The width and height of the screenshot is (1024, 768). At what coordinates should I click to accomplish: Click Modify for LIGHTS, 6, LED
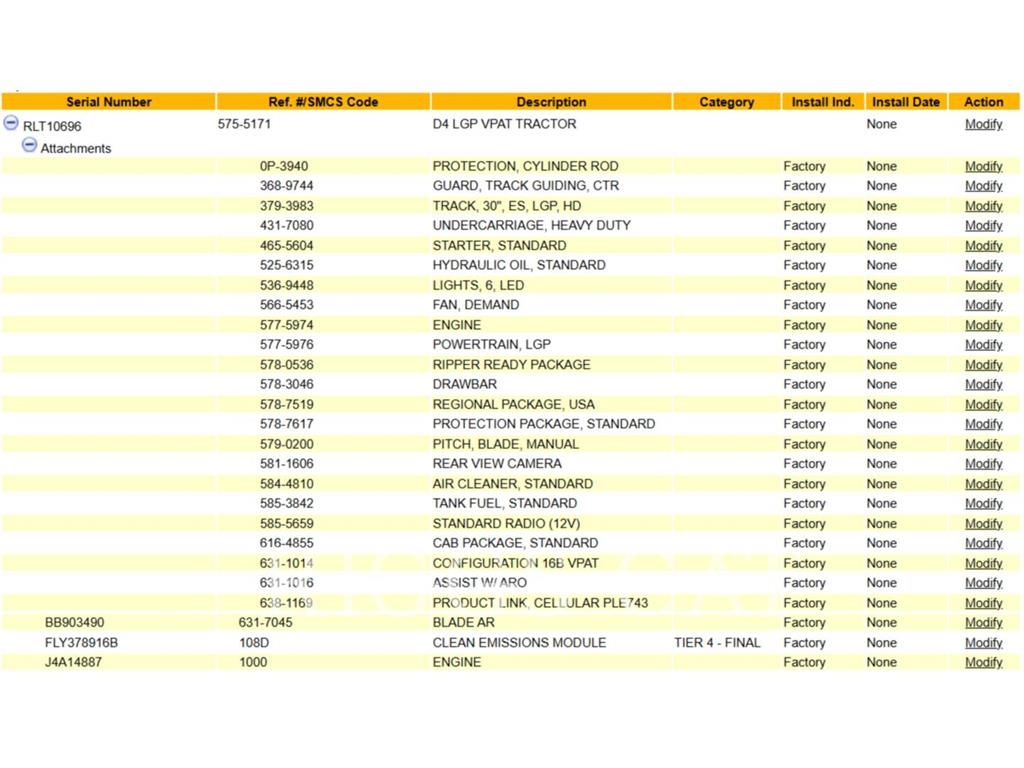(x=984, y=285)
